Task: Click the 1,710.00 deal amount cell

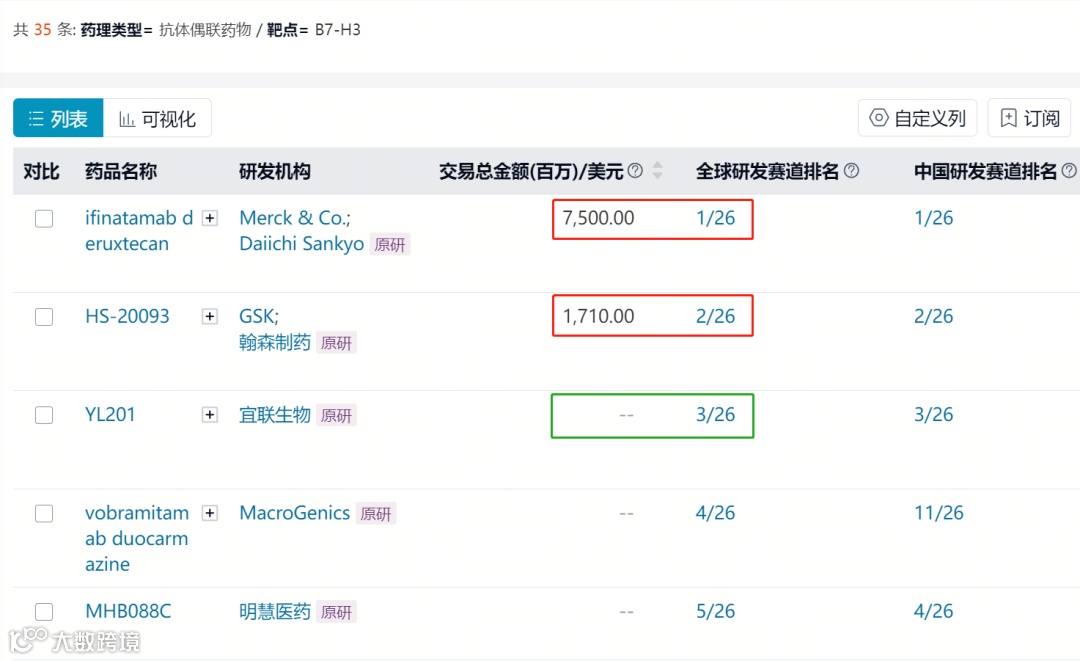Action: click(x=599, y=316)
